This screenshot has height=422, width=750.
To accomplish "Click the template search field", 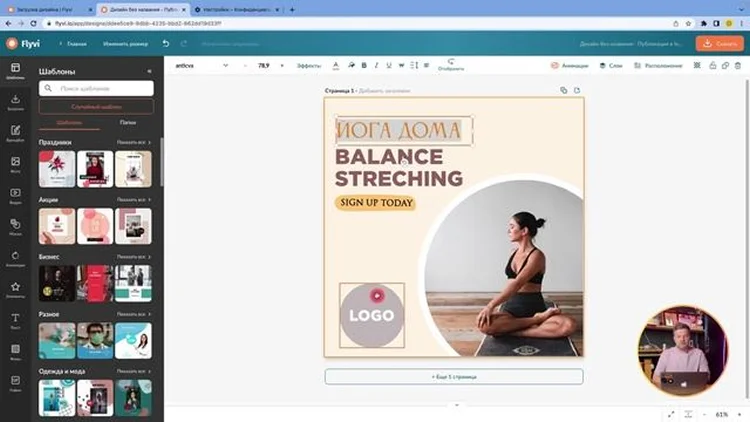I will [96, 88].
